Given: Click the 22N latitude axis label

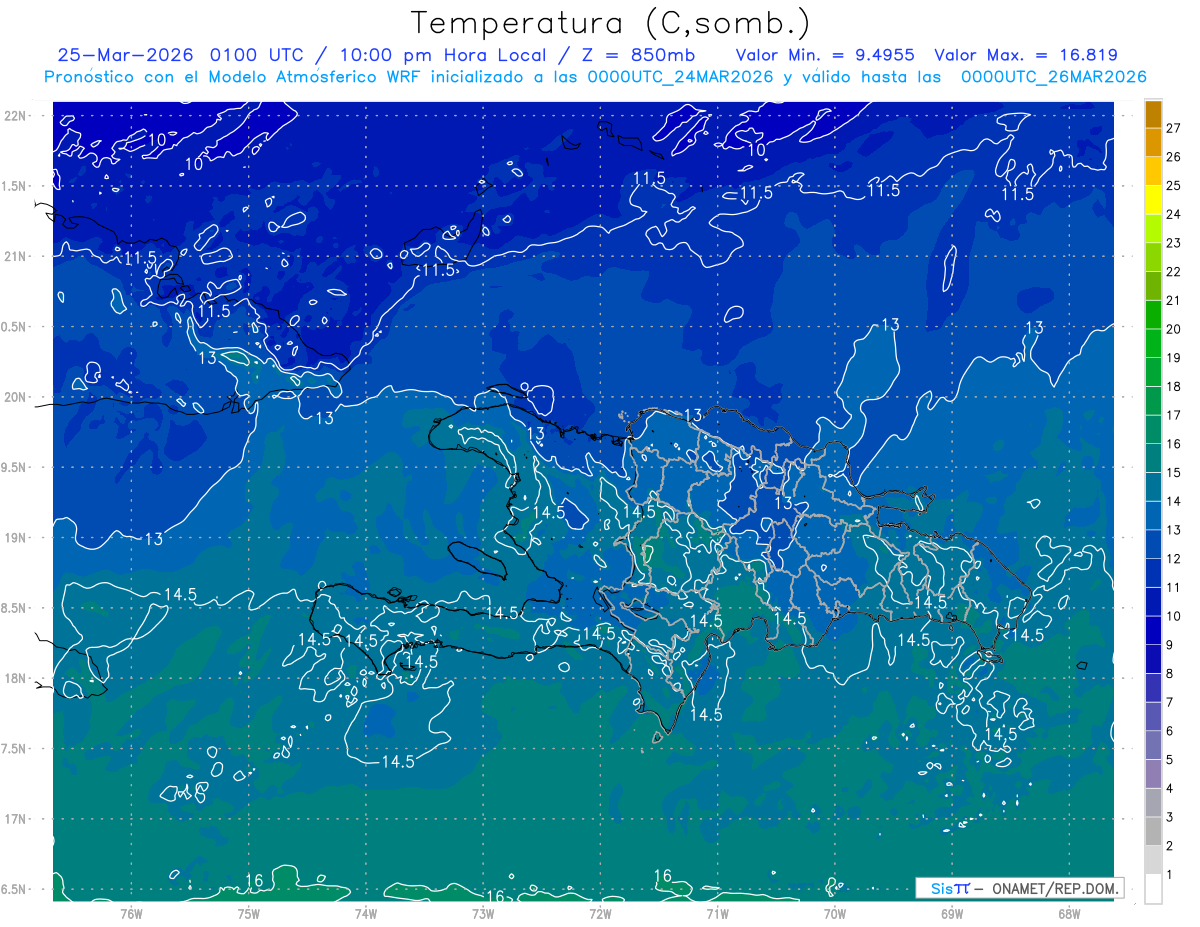Looking at the screenshot, I should (15, 115).
